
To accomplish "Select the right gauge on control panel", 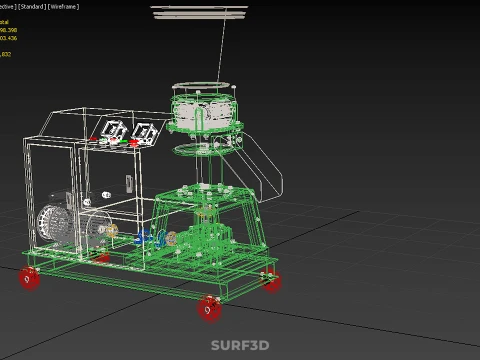I will click(x=145, y=133).
